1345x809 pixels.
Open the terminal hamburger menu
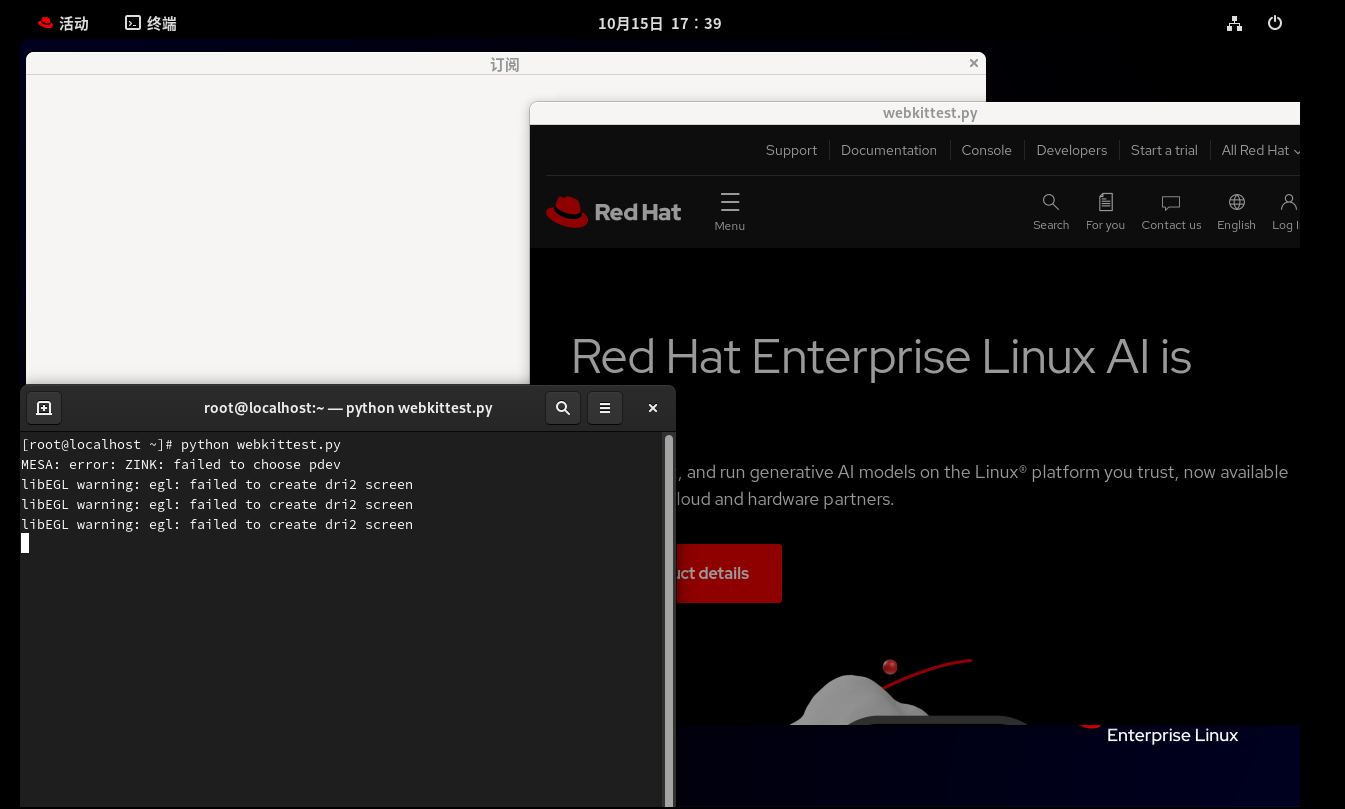pyautogui.click(x=605, y=408)
